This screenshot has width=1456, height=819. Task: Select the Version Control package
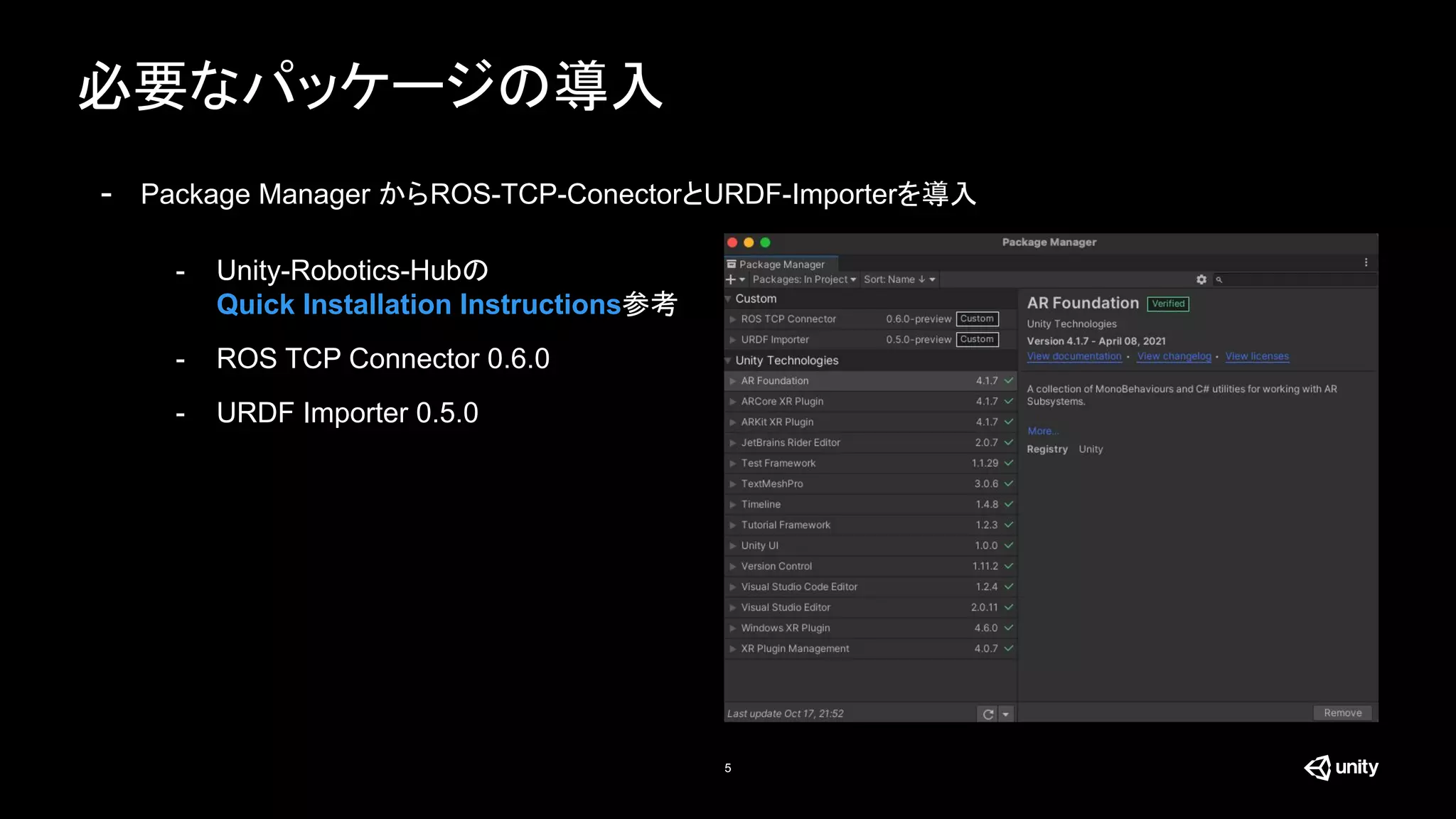871,566
